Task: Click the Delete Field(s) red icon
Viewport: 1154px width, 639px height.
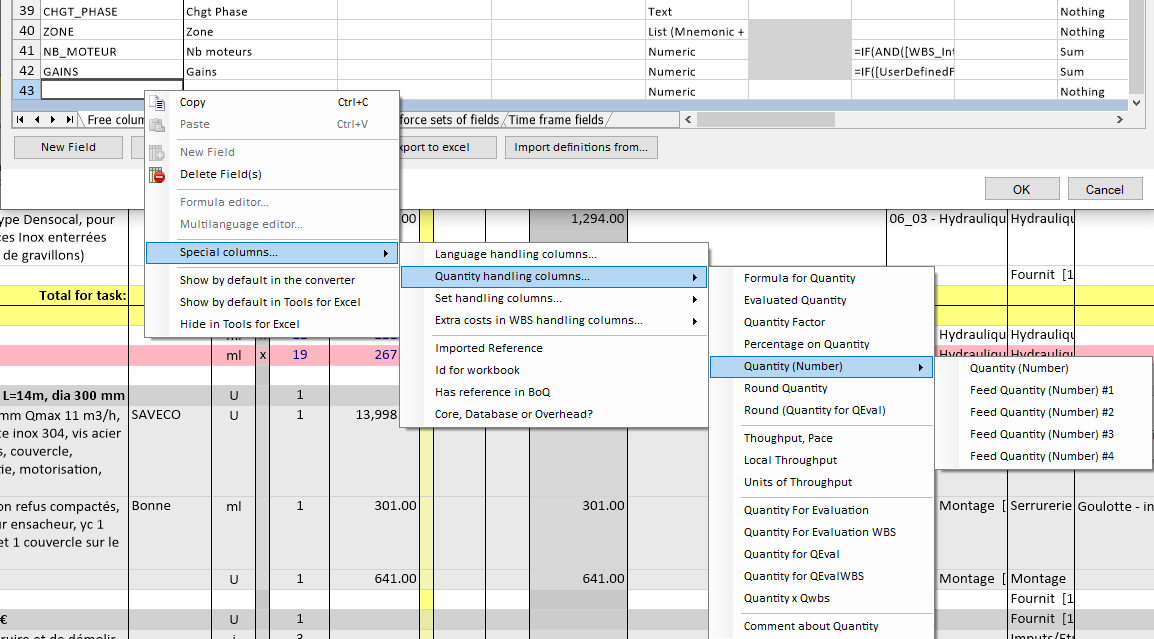Action: coord(157,175)
